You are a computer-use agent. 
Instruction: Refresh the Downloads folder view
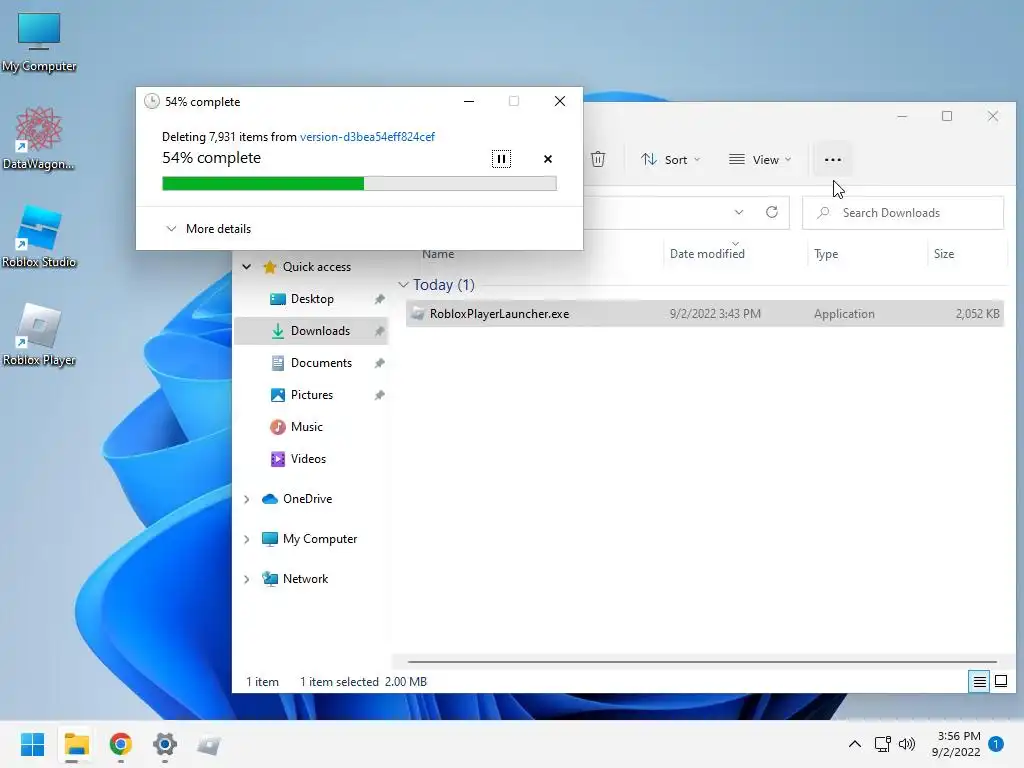tap(772, 212)
